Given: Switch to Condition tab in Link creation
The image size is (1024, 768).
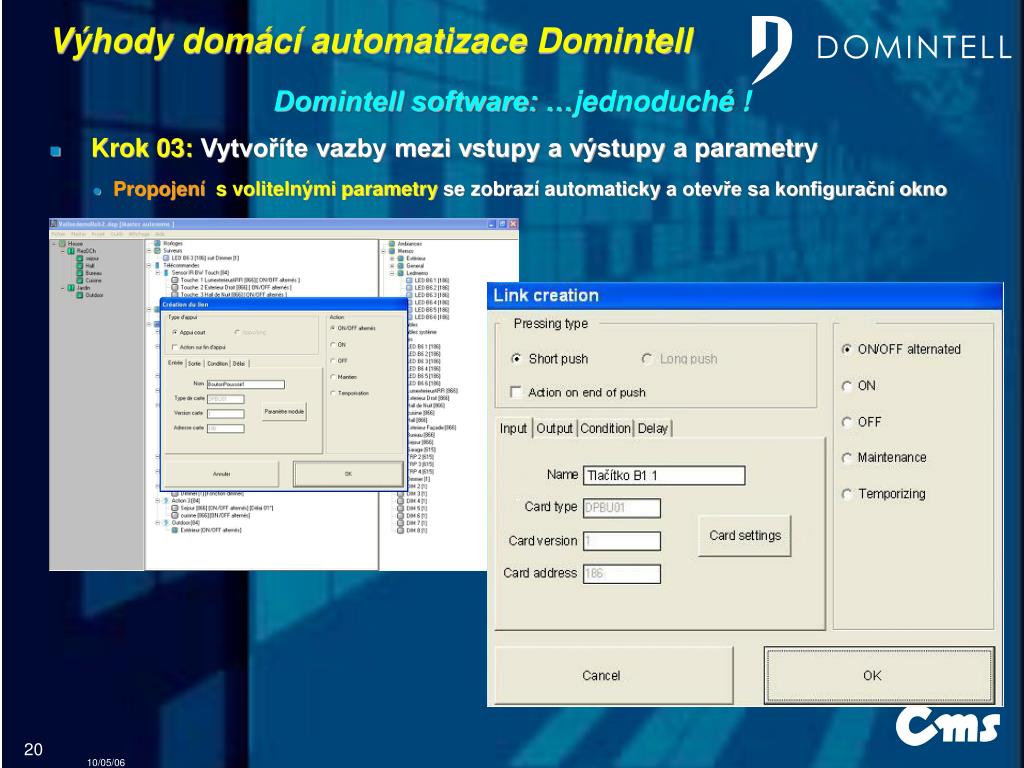Looking at the screenshot, I should click(605, 428).
